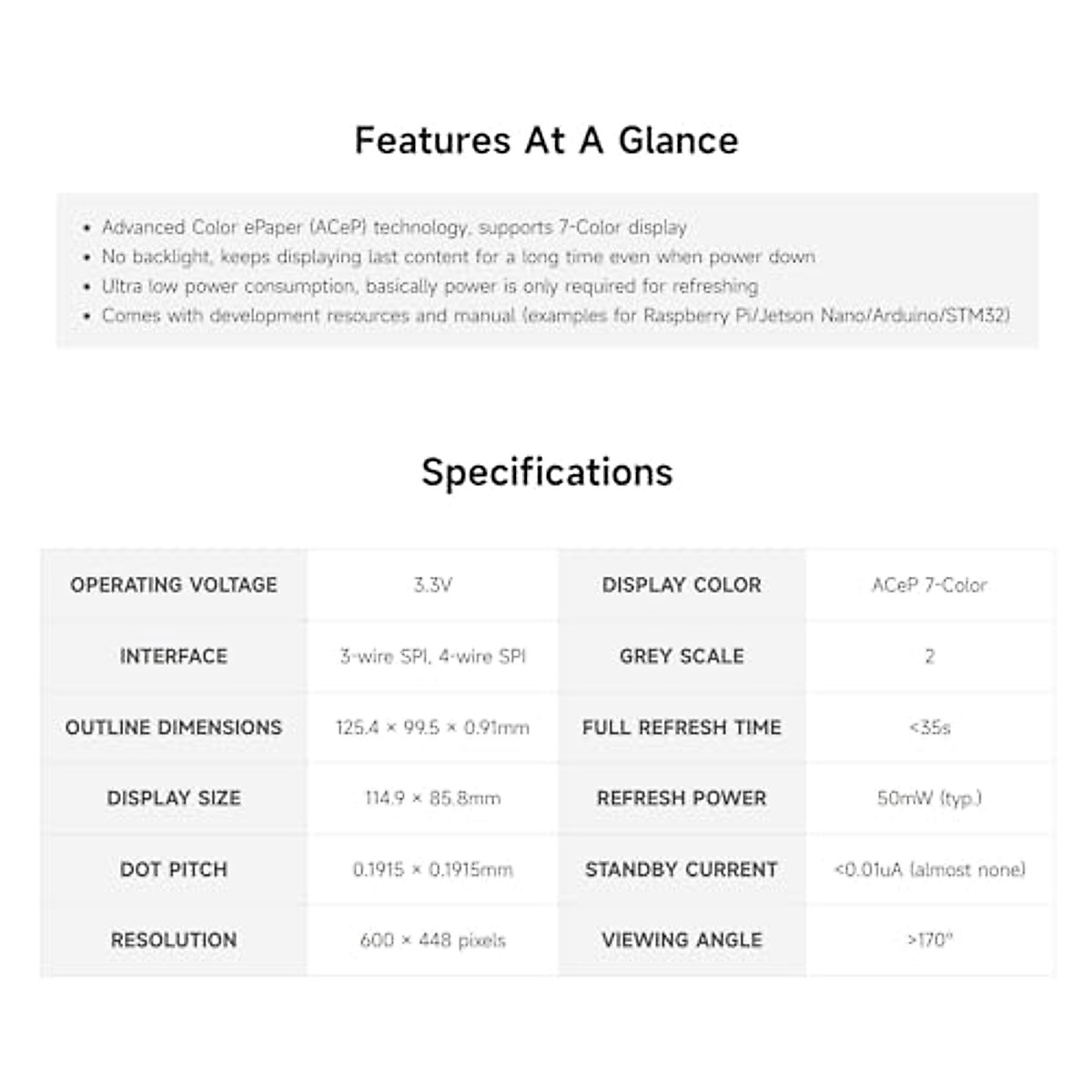Screen dimensions: 1092x1092
Task: Click the DISPLAY COLOR label cell
Action: click(x=682, y=585)
